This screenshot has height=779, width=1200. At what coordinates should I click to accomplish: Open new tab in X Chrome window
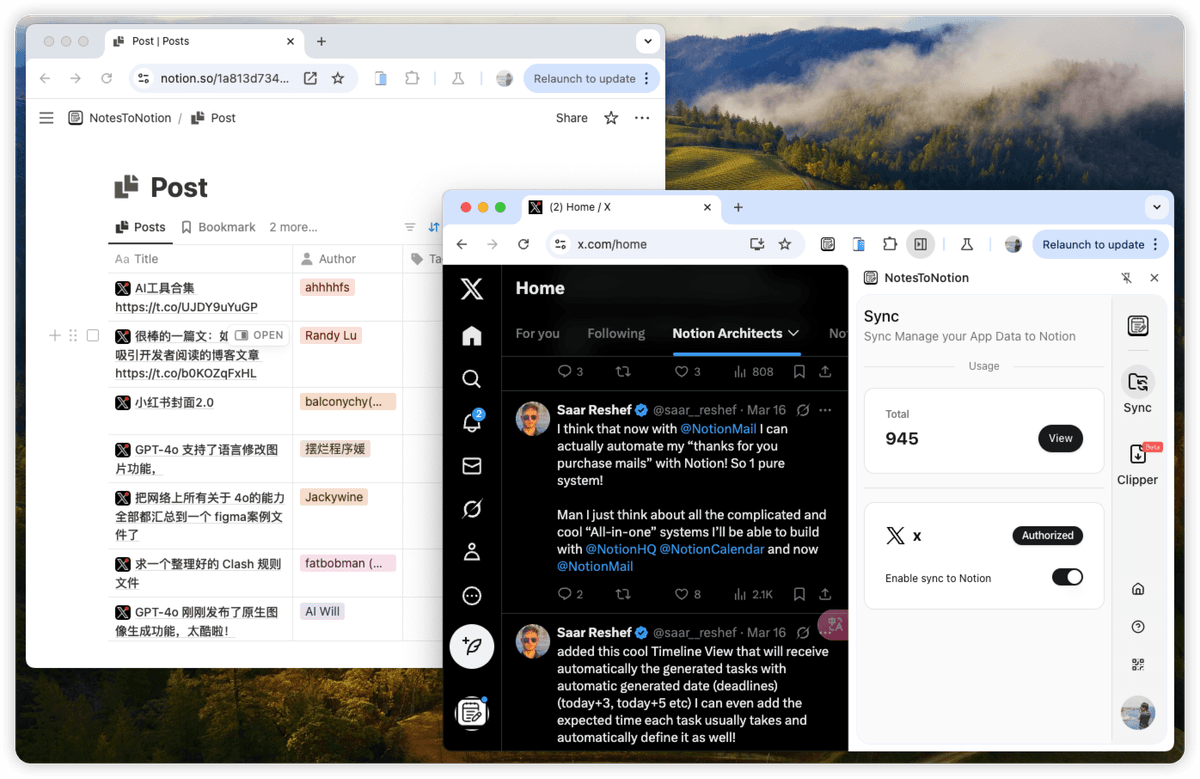point(738,207)
